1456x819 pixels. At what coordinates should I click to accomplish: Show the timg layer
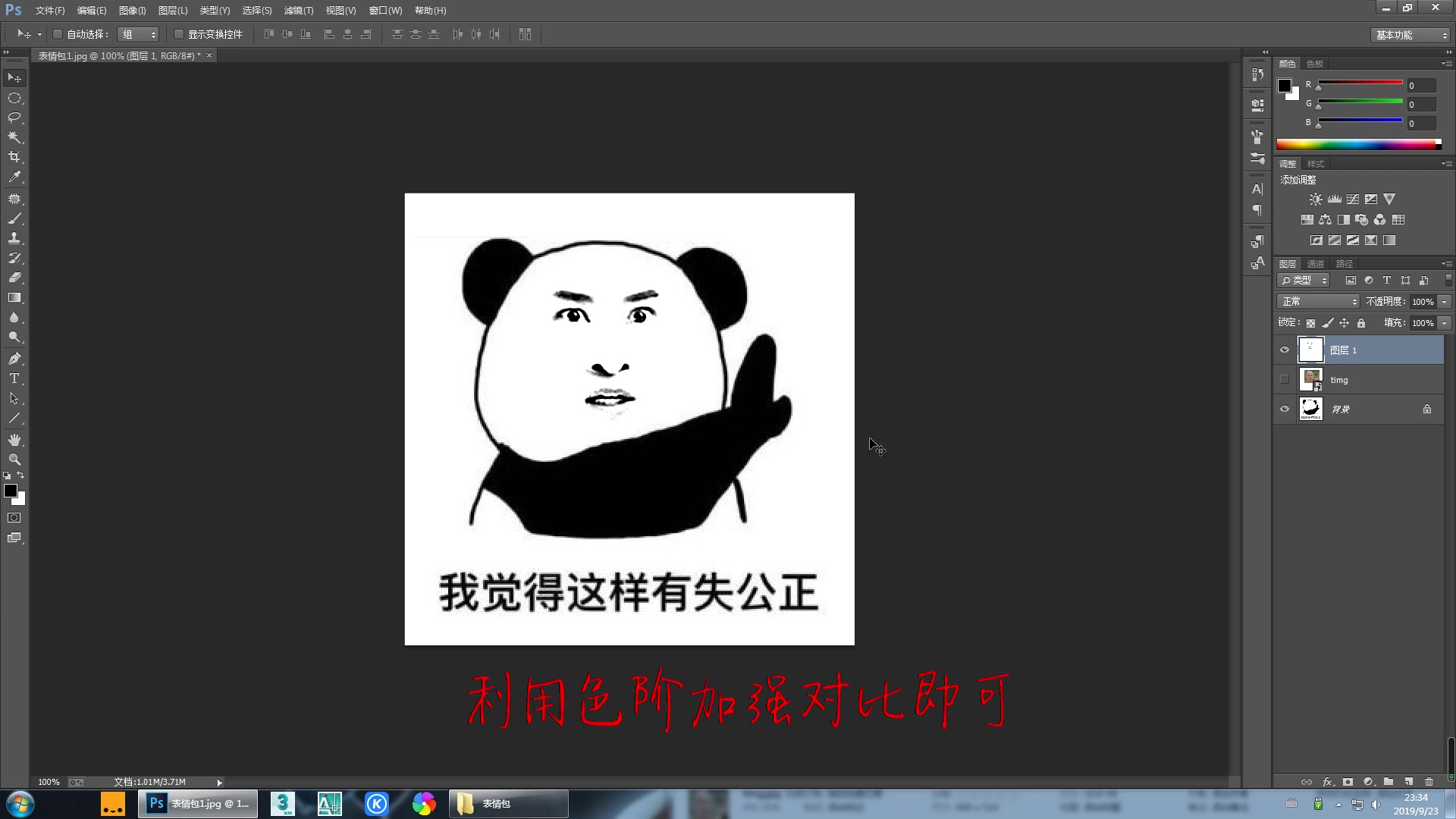point(1285,379)
